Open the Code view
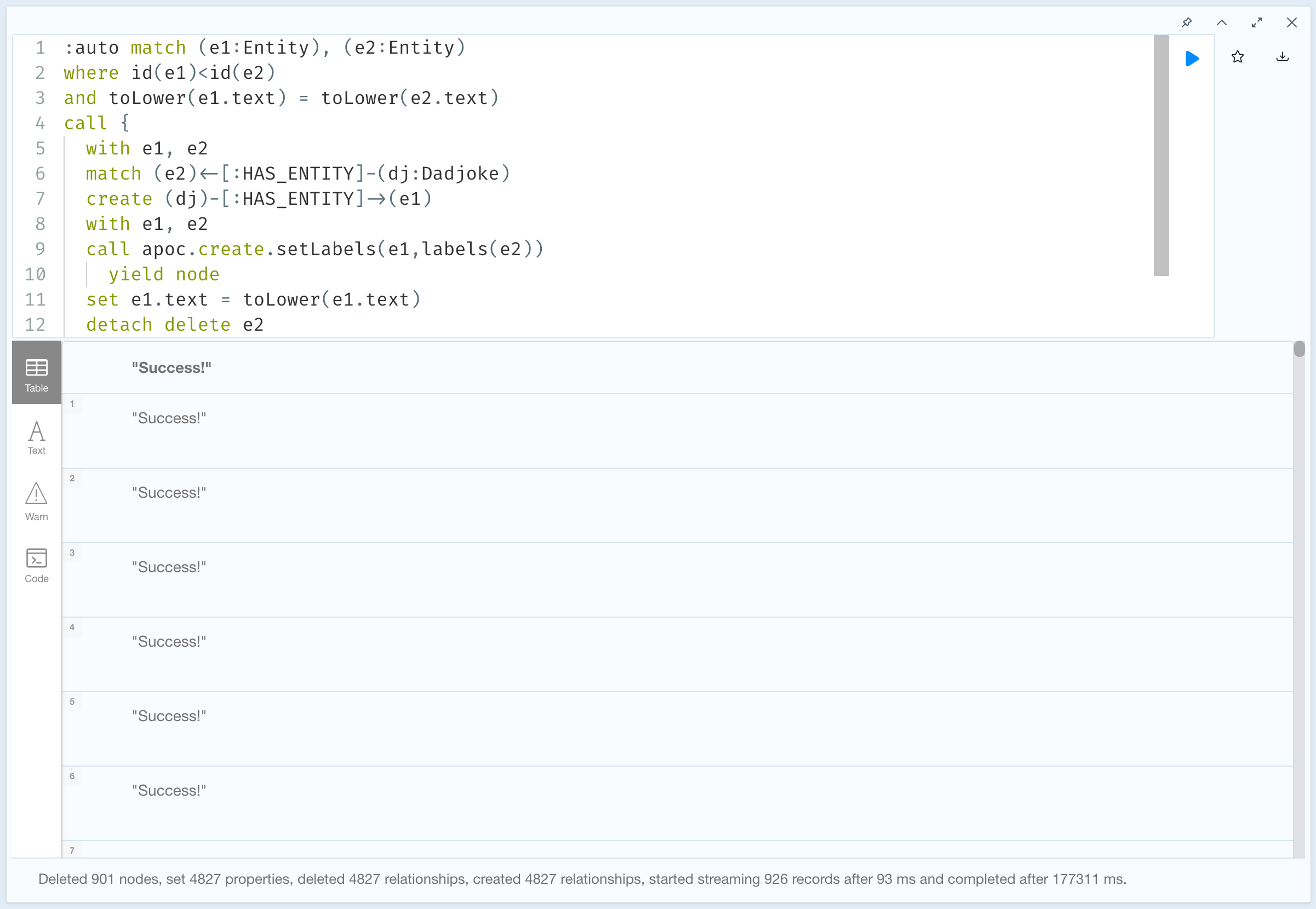This screenshot has width=1316, height=909. click(37, 565)
